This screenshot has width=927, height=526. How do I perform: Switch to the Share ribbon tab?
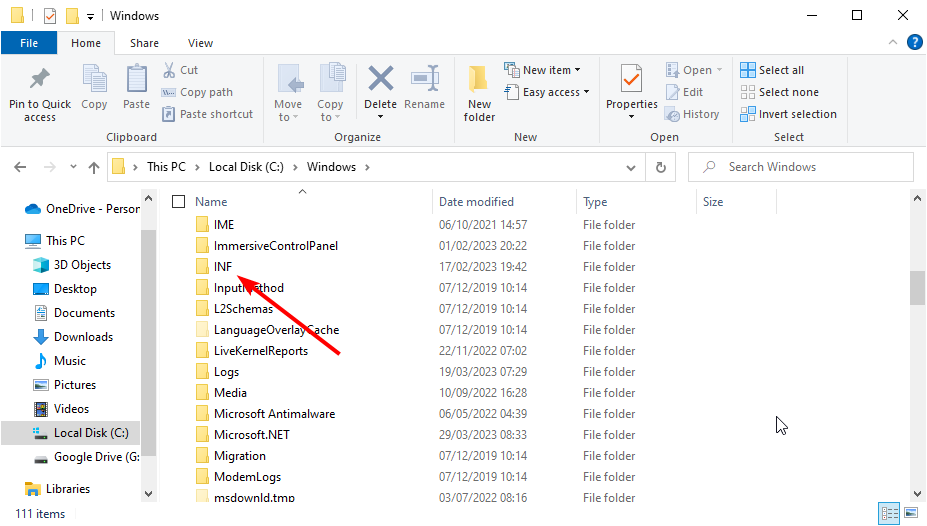144,43
